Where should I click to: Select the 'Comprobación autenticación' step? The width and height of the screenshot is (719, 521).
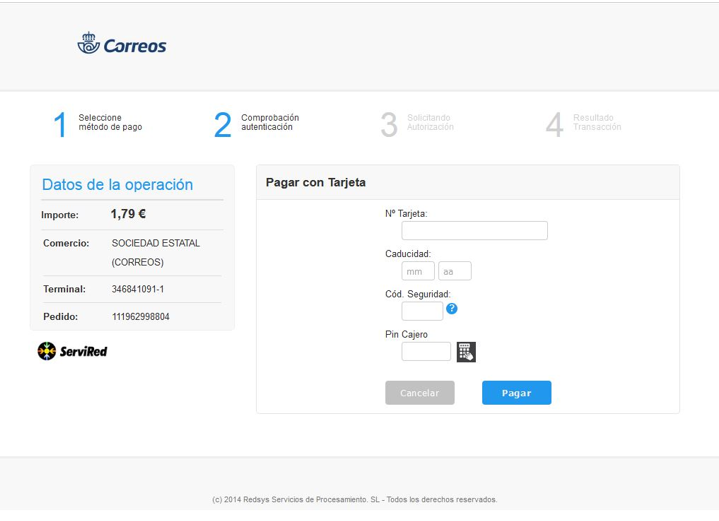[270, 122]
